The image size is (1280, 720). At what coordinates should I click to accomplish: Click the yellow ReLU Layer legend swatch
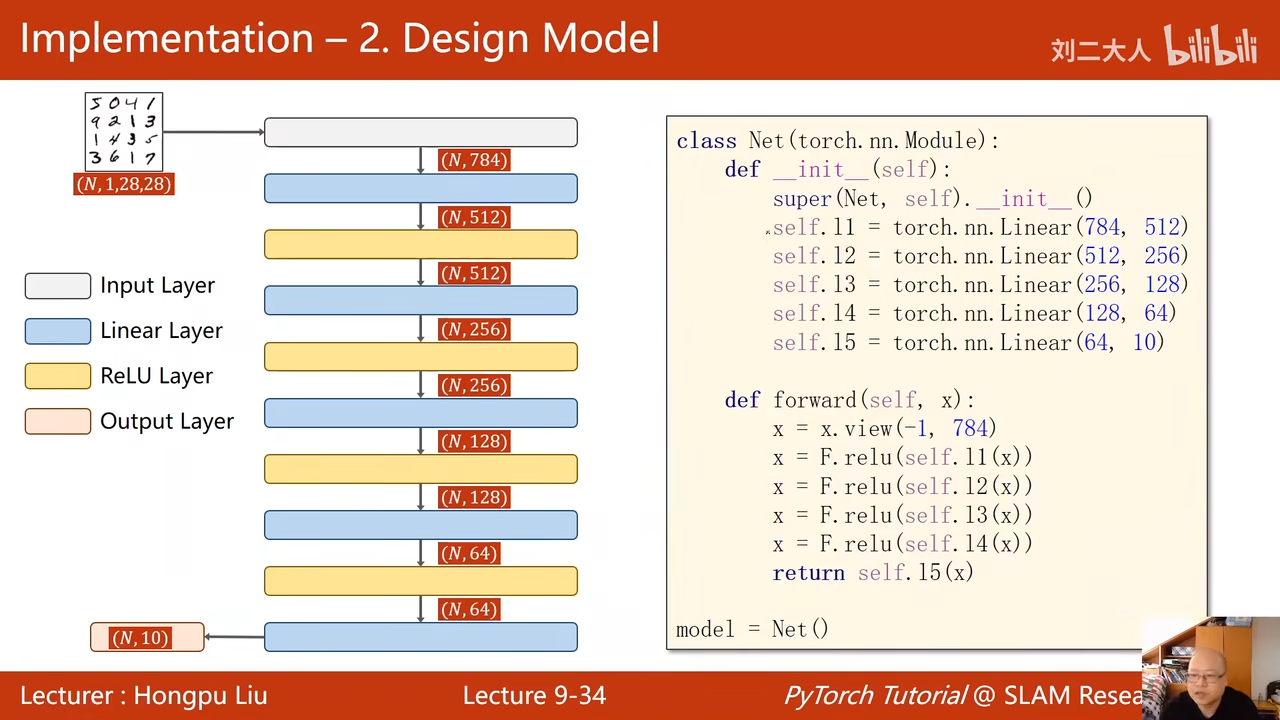click(57, 376)
